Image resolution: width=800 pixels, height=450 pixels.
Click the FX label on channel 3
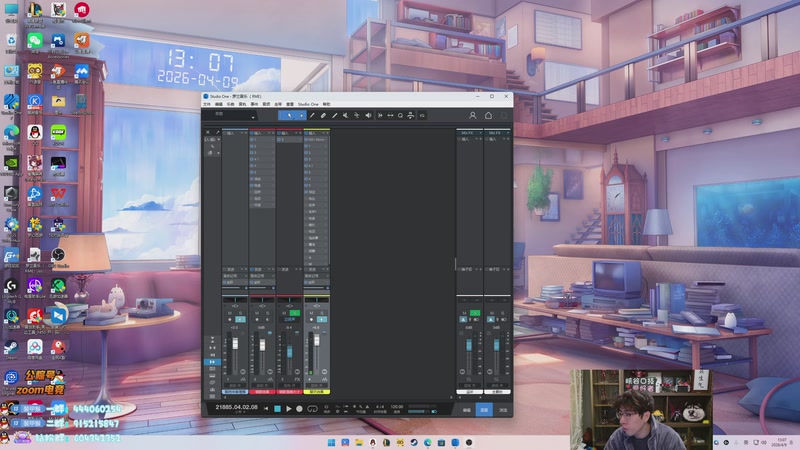tap(297, 379)
